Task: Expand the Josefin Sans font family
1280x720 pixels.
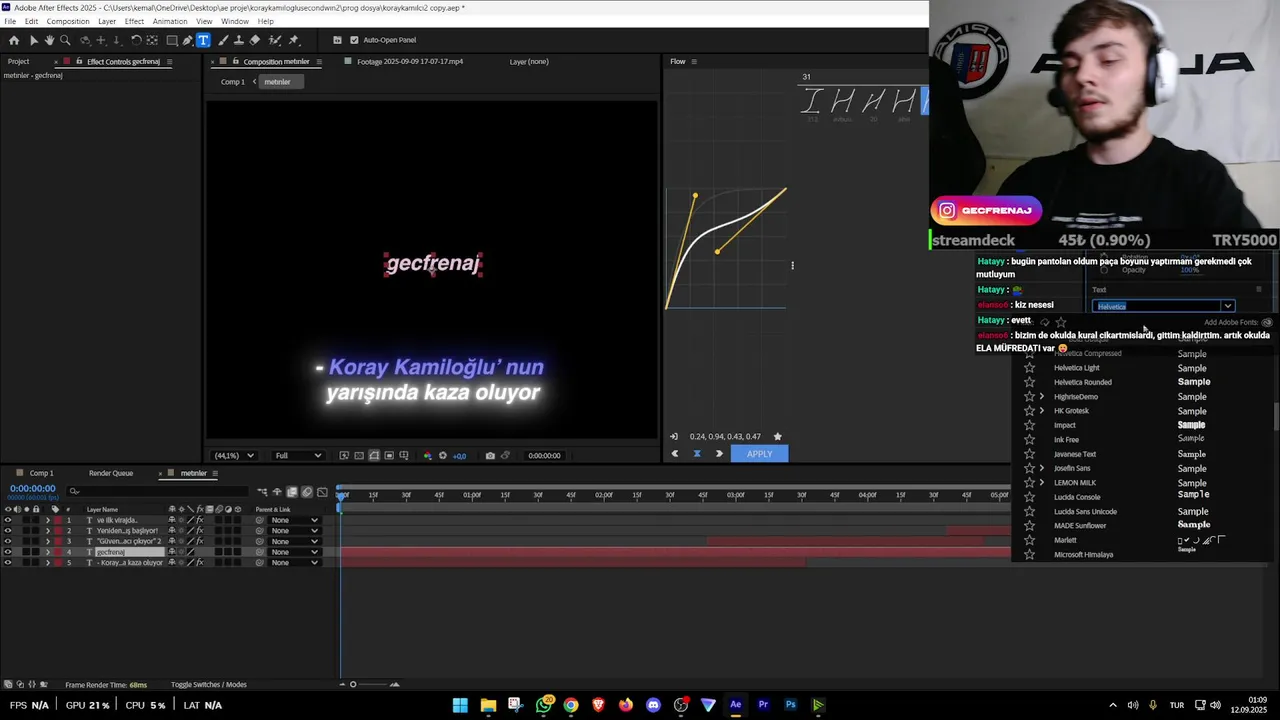Action: [1042, 468]
